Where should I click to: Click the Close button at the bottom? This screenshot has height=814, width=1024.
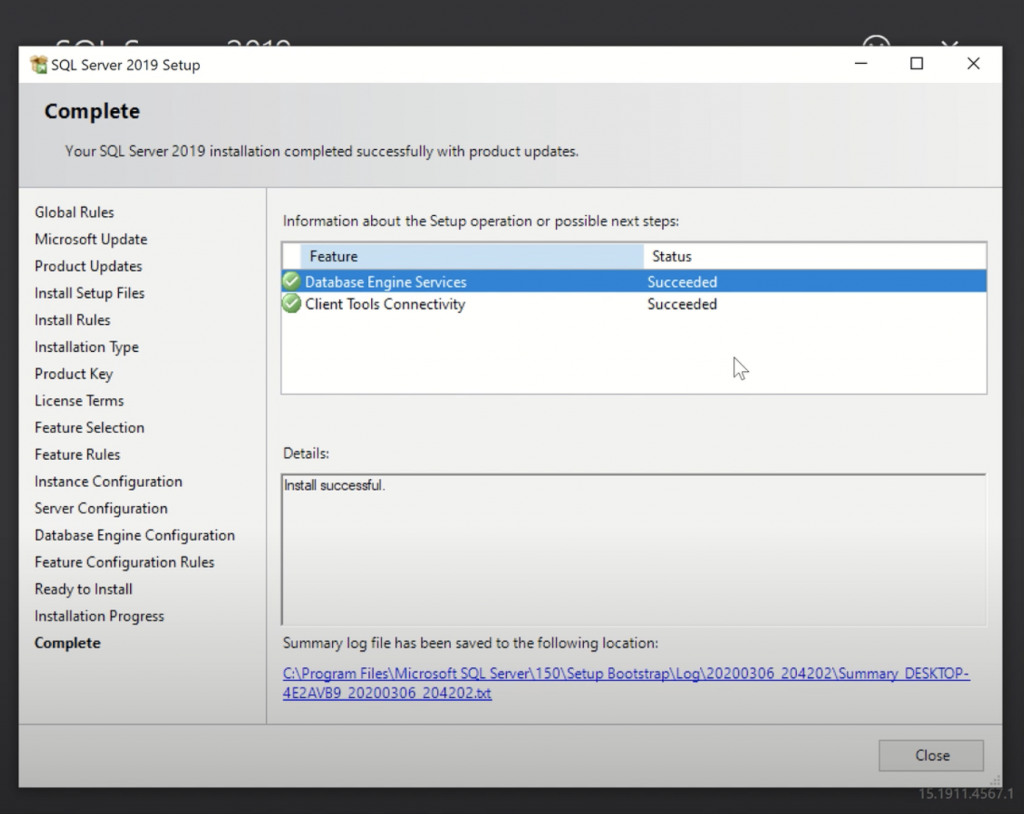tap(931, 755)
